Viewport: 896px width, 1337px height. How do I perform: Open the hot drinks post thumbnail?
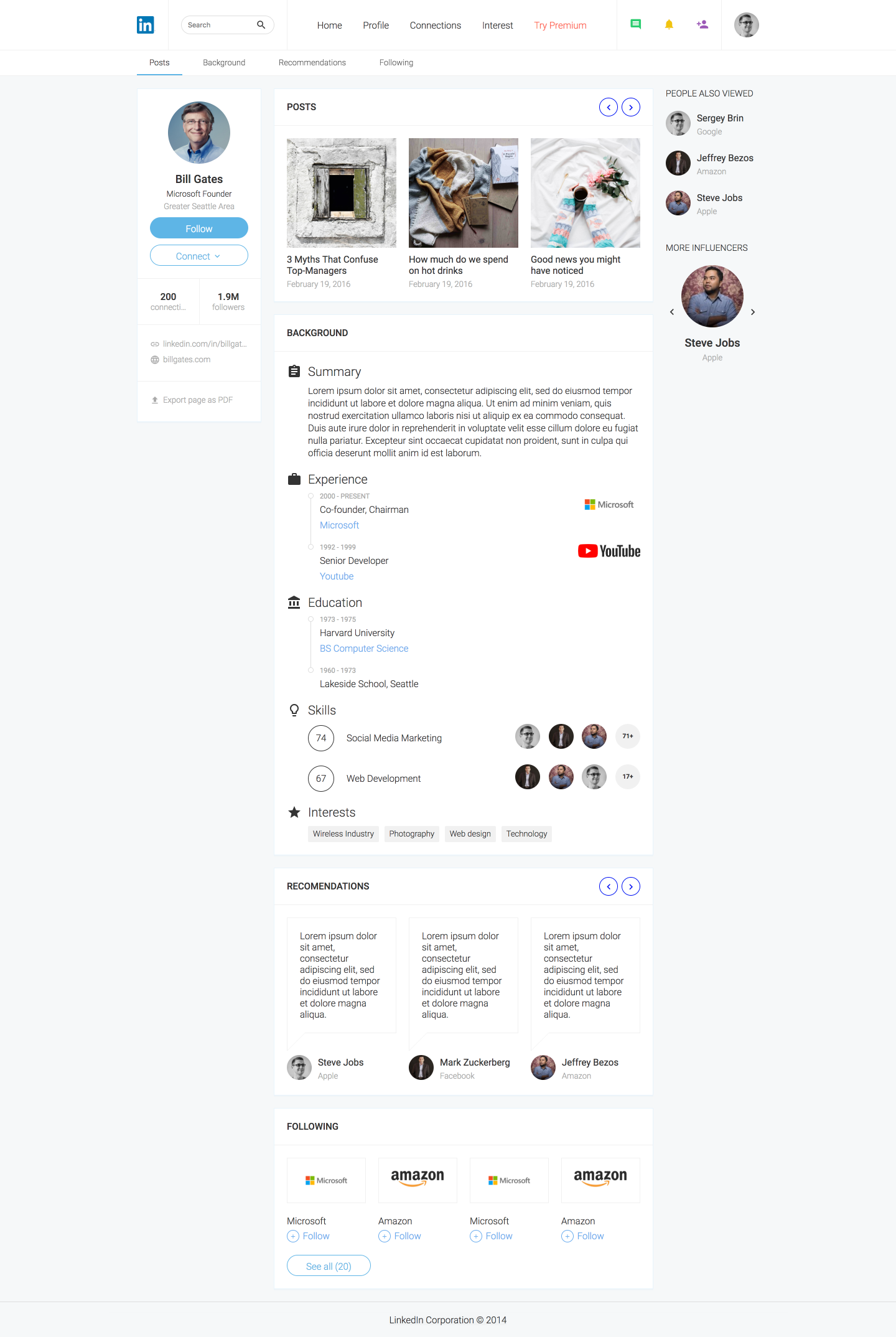point(464,193)
